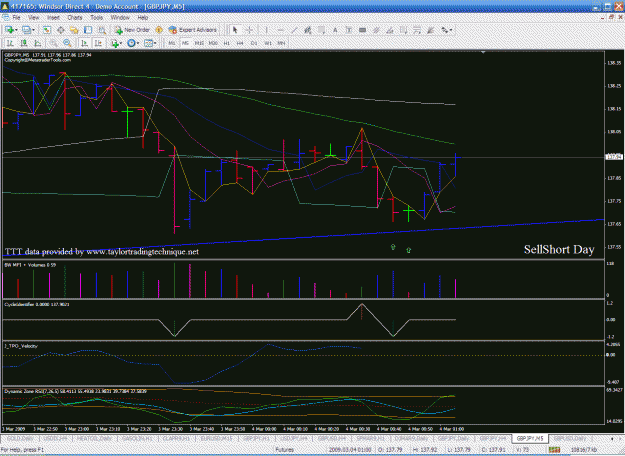Switch to the GBPUSD,Daily chart tab

[570, 439]
